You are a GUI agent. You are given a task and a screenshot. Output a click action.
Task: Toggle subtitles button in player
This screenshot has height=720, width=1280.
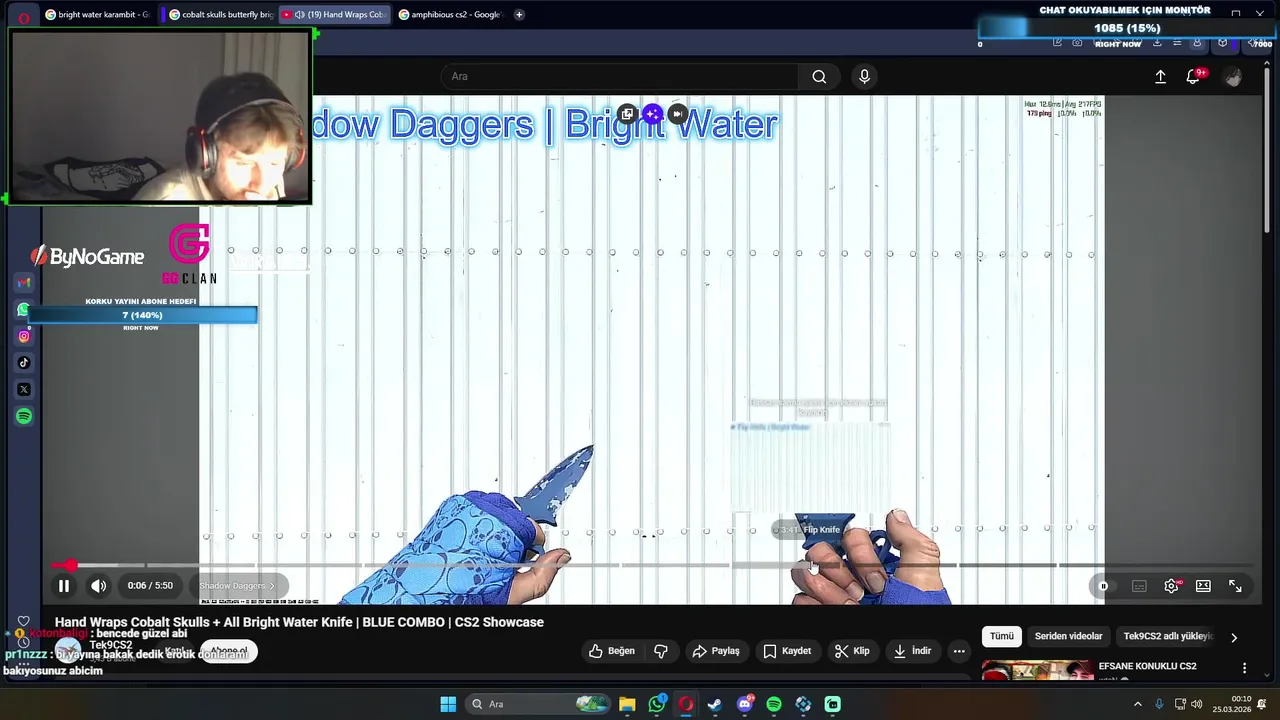pyautogui.click(x=1139, y=586)
